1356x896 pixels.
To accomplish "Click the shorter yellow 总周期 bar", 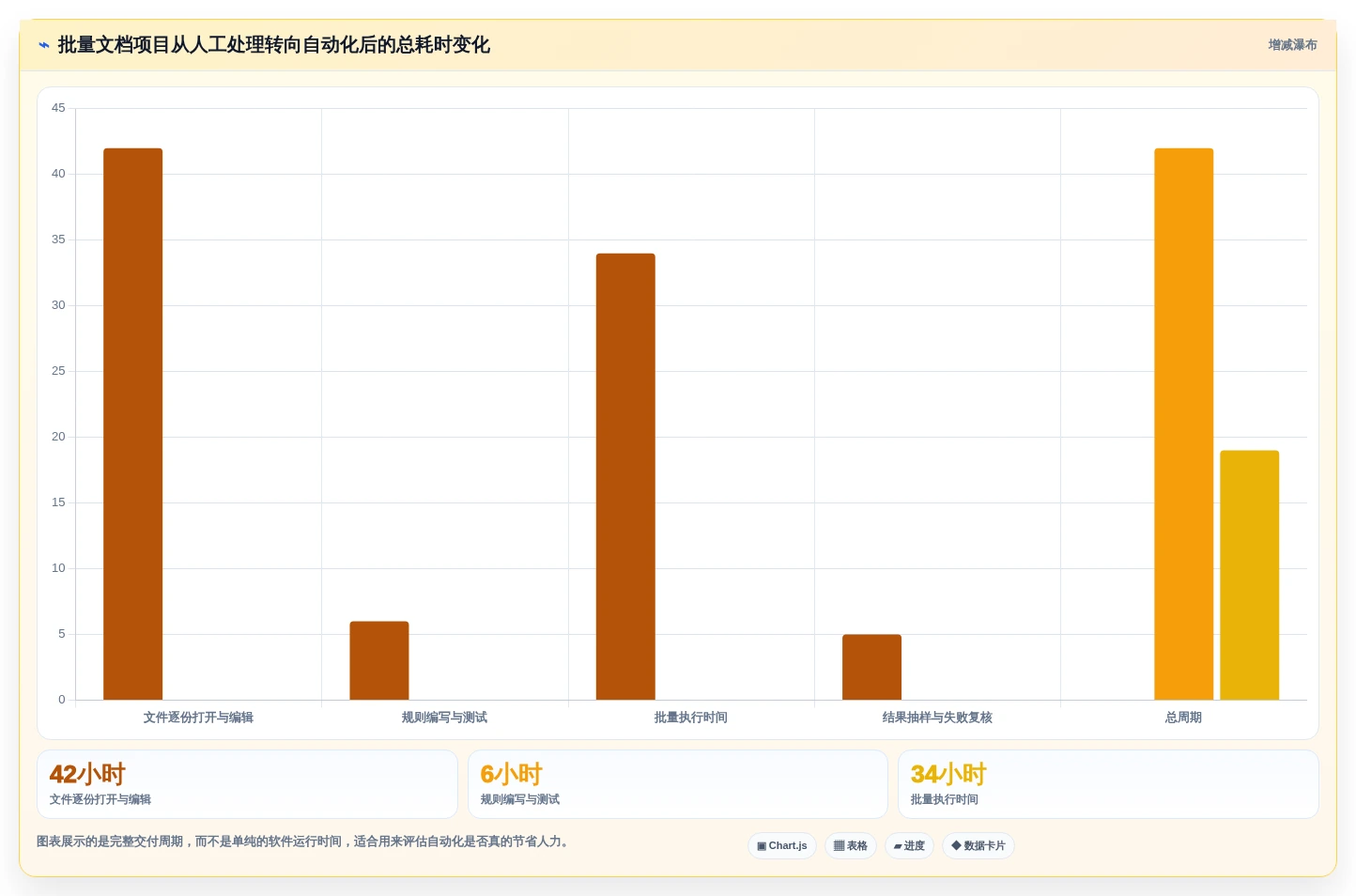I will 1249,575.
